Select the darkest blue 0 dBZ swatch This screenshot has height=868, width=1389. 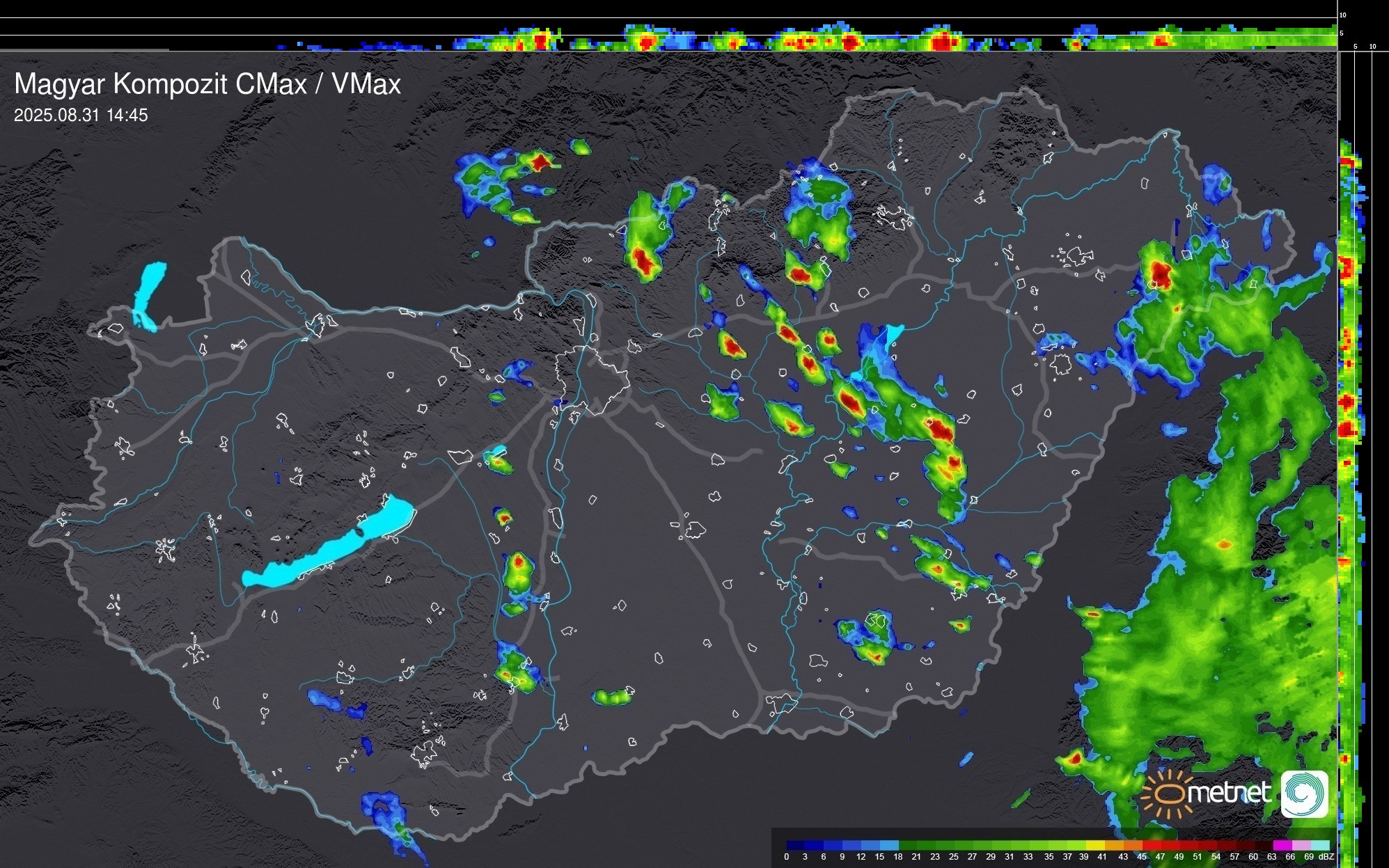coord(796,845)
